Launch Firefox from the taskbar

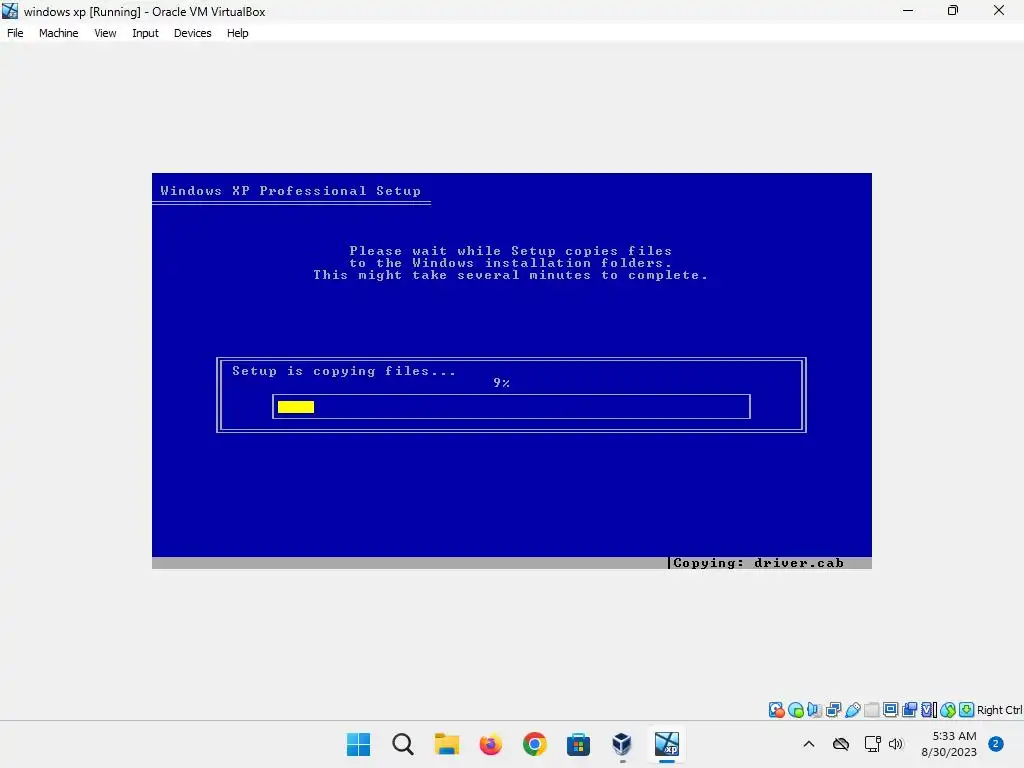coord(490,744)
